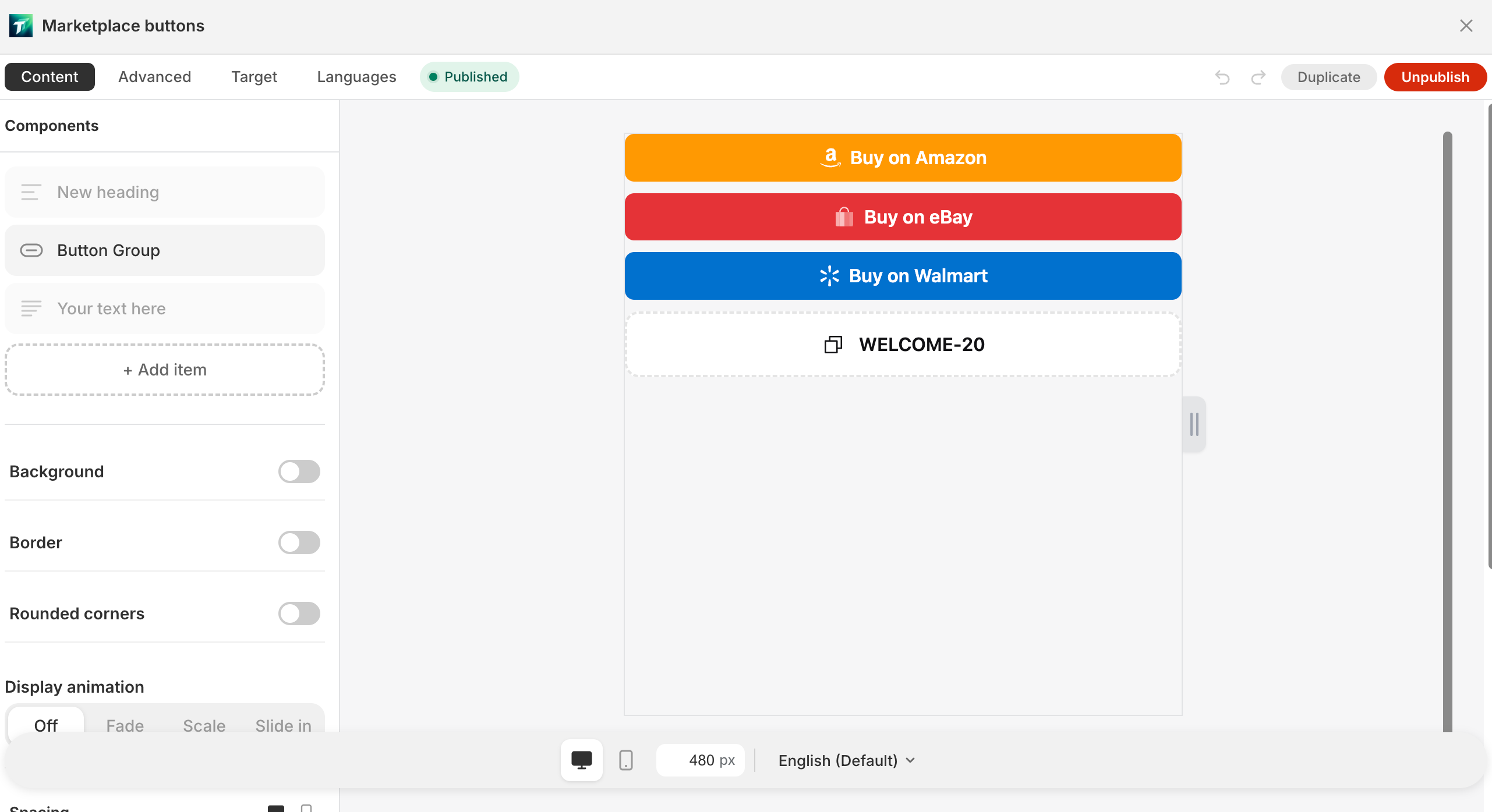This screenshot has height=812, width=1492.
Task: Click + Add item button
Action: click(165, 370)
